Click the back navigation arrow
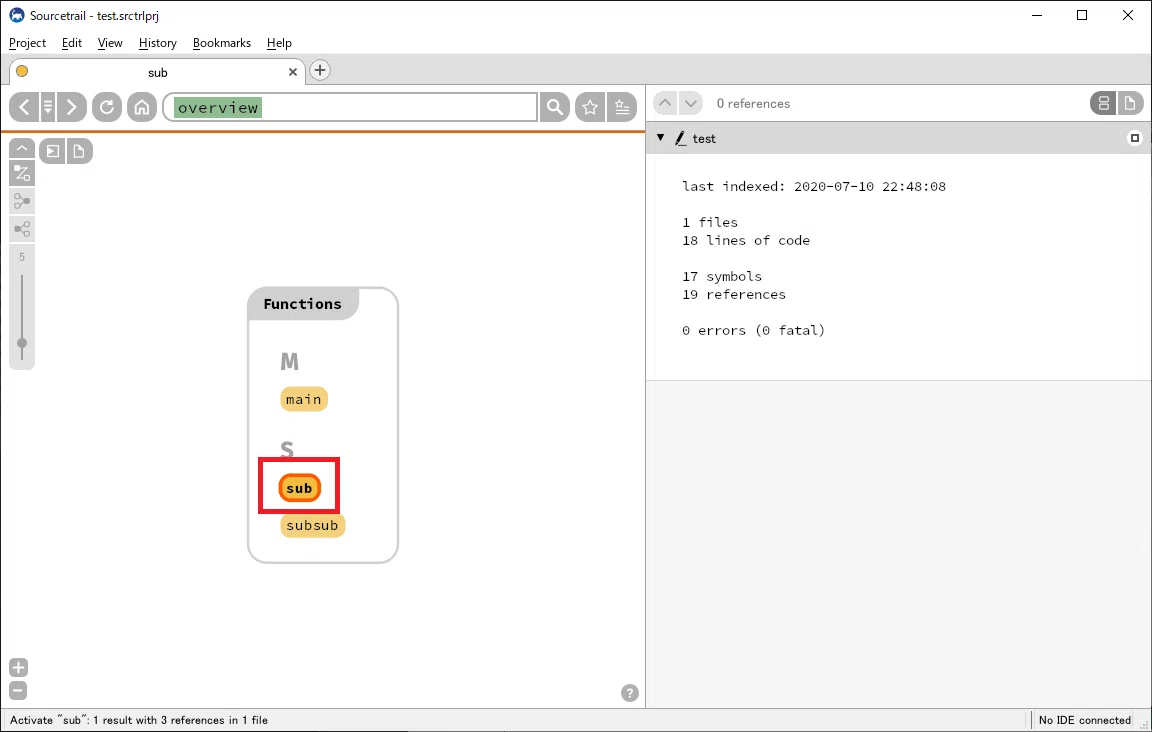Viewport: 1152px width, 732px height. click(24, 107)
